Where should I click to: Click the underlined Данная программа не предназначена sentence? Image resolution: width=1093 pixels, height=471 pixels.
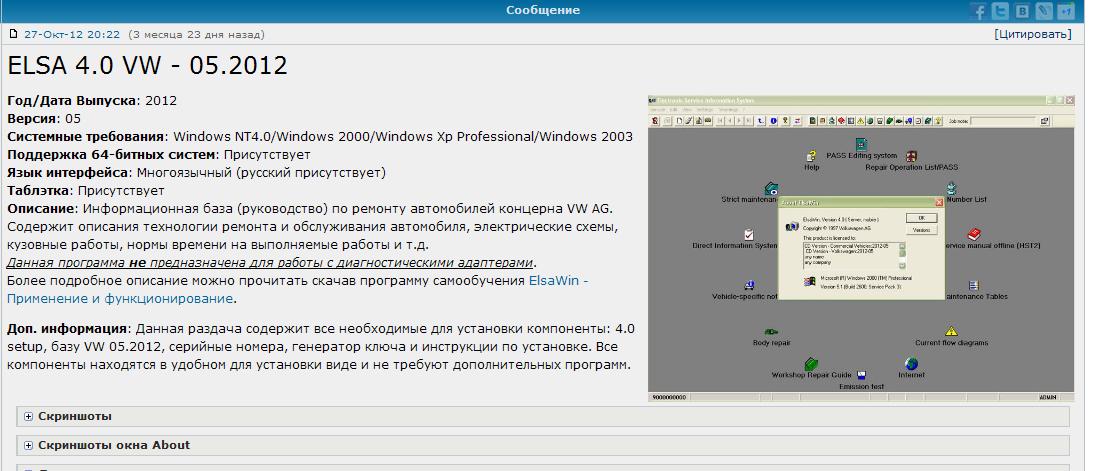270,263
